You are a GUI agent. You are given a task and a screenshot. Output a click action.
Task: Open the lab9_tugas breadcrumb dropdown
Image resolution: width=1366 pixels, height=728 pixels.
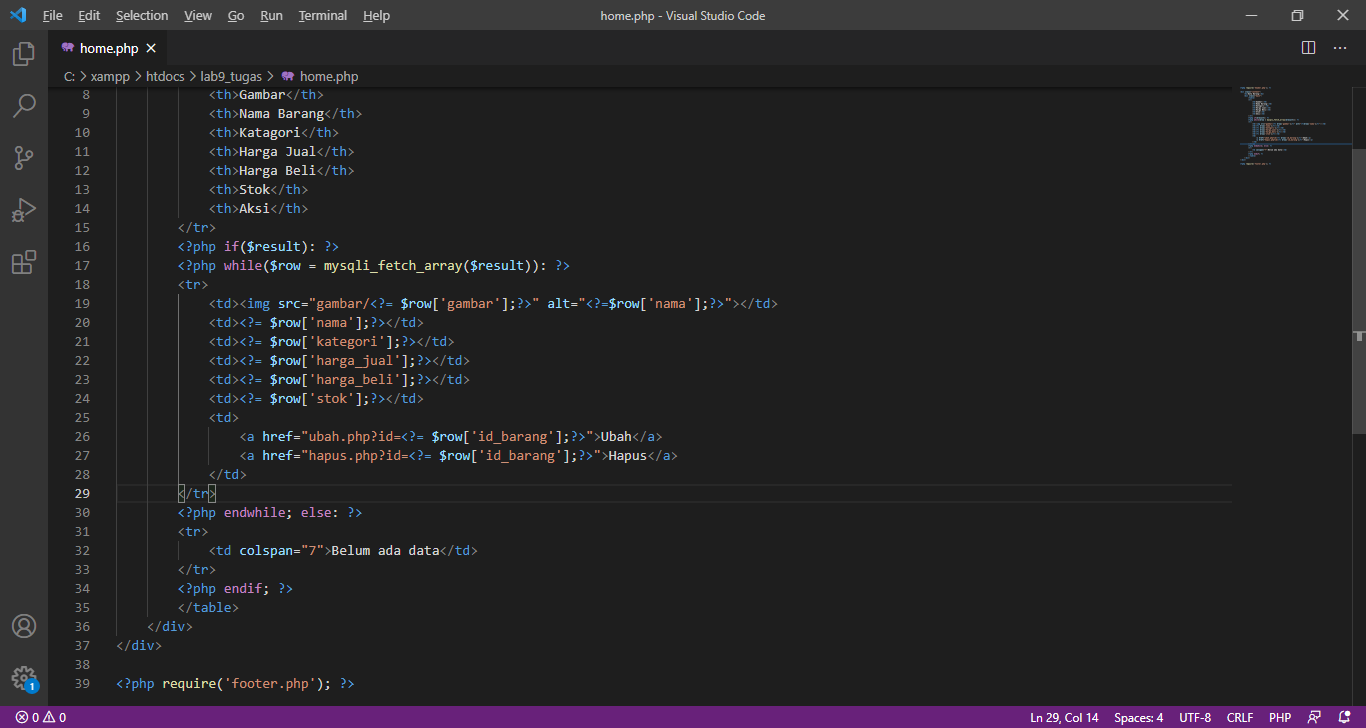231,76
